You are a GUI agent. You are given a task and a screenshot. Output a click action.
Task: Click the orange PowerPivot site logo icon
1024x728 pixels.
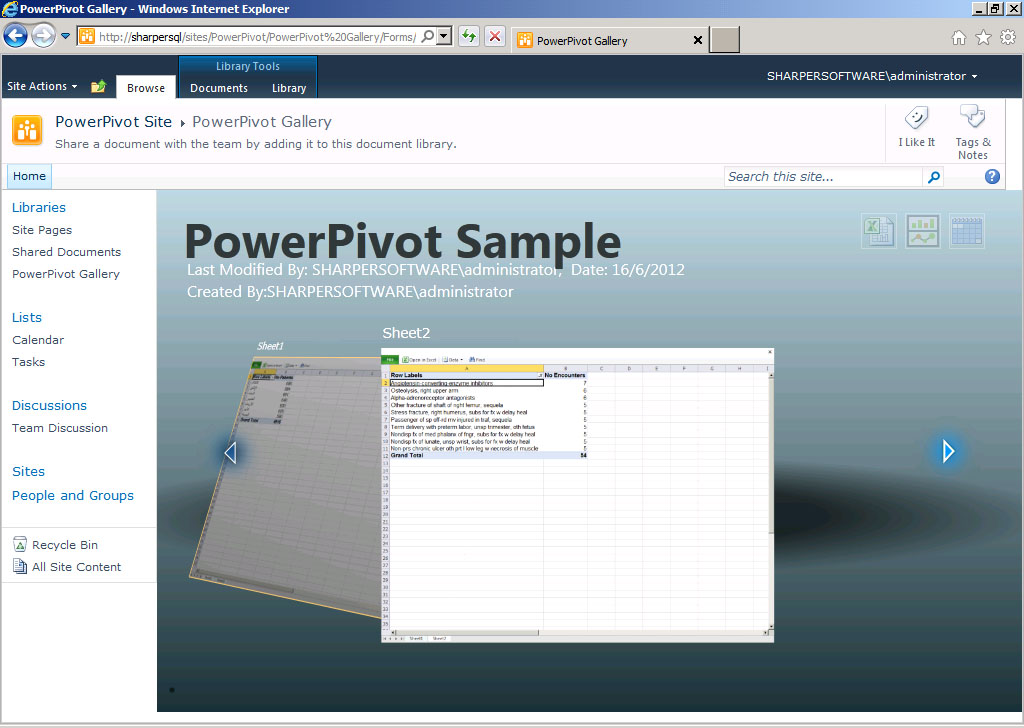click(27, 130)
